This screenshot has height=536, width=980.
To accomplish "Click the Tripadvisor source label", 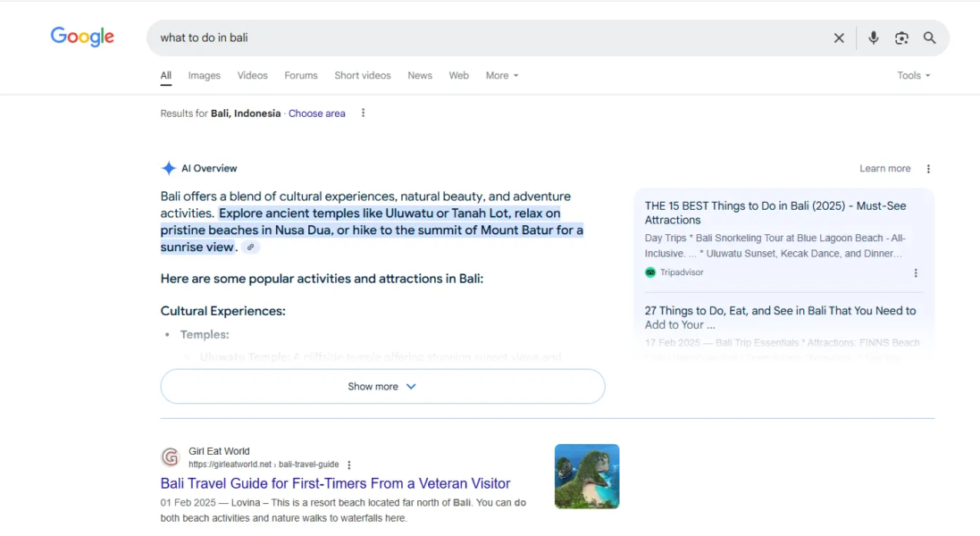I will coord(681,272).
